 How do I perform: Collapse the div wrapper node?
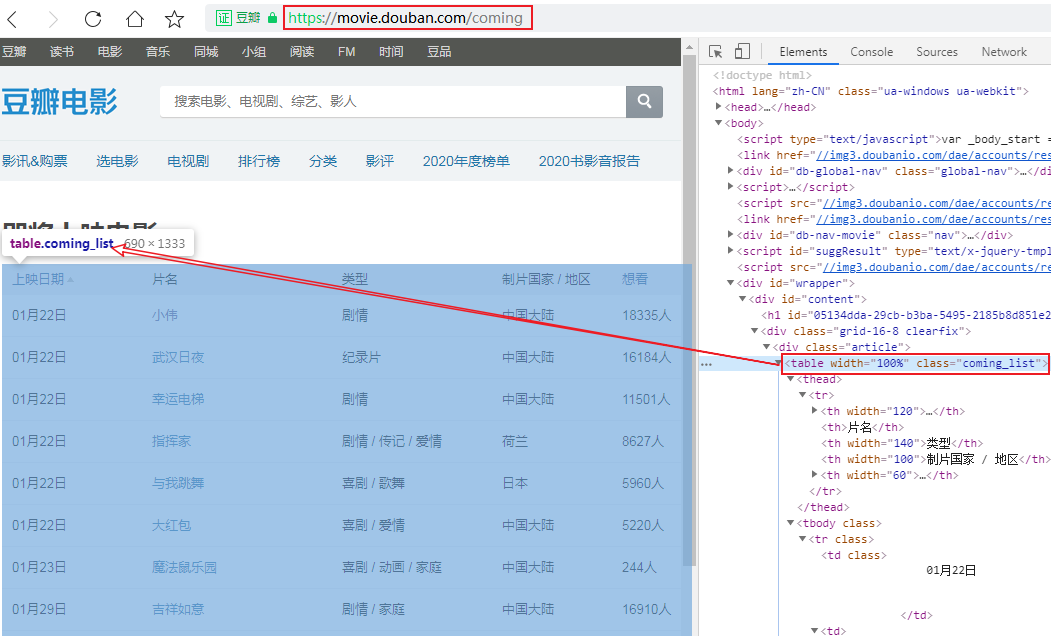pyautogui.click(x=731, y=283)
